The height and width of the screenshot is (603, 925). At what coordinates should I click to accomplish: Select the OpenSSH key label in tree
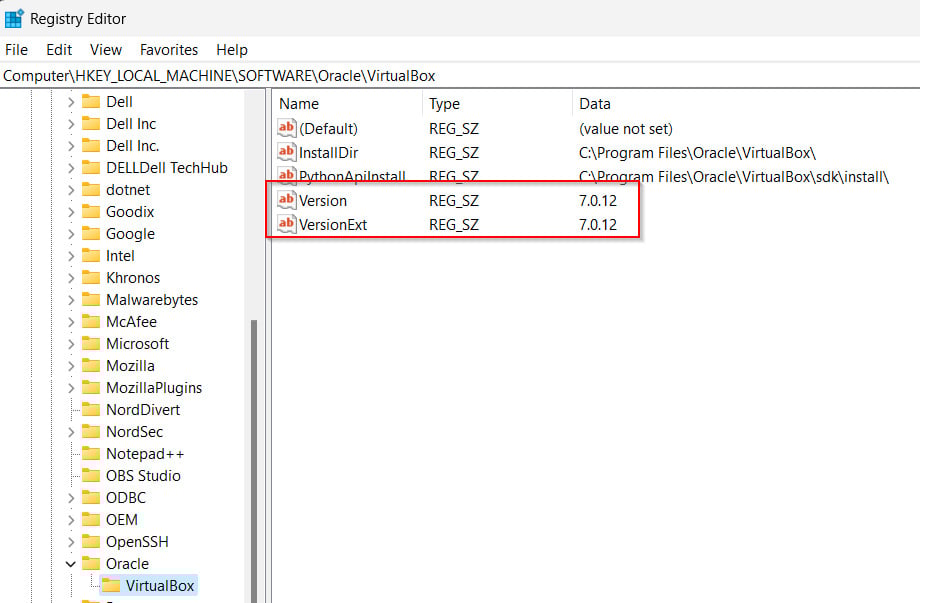(137, 542)
